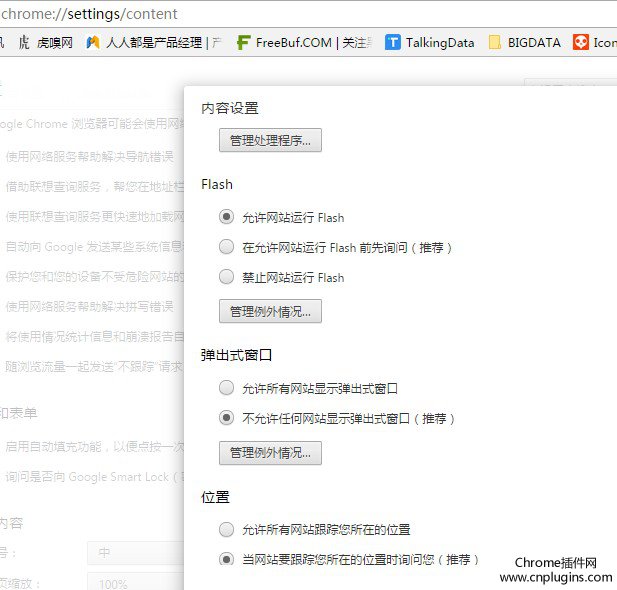Select 允许所有网站跟踪您所在的位置 radio button
This screenshot has height=590, width=617.
226,529
